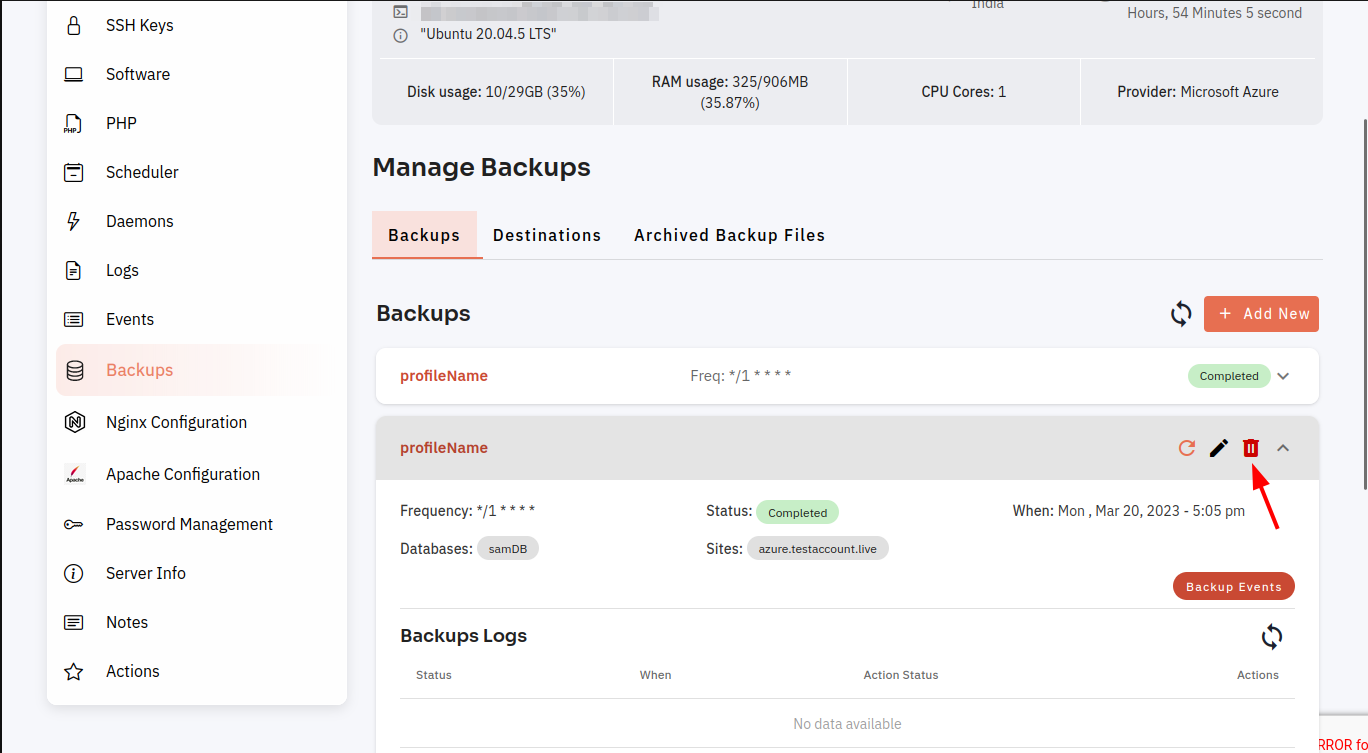Click the RAM usage: 325/906MB cell
1368x753 pixels.
pos(730,92)
